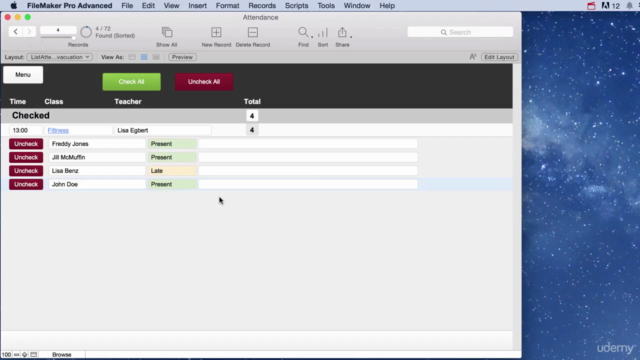The width and height of the screenshot is (640, 360).
Task: Click the Lisa Egbert teacher field
Action: pos(162,130)
